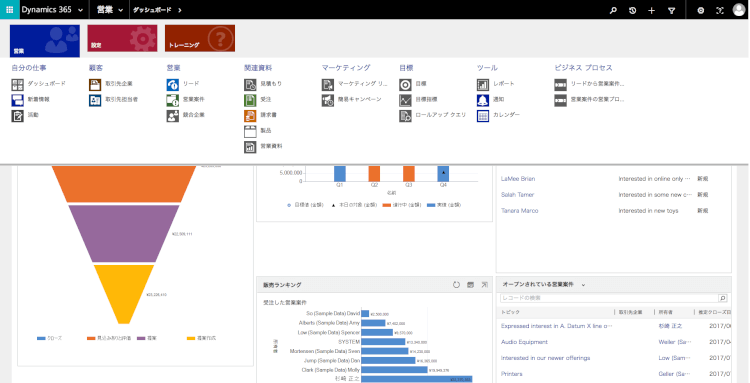The image size is (750, 383).
Task: Click the chevron next to ダッシュボード breadcrumb
Action: coord(180,10)
